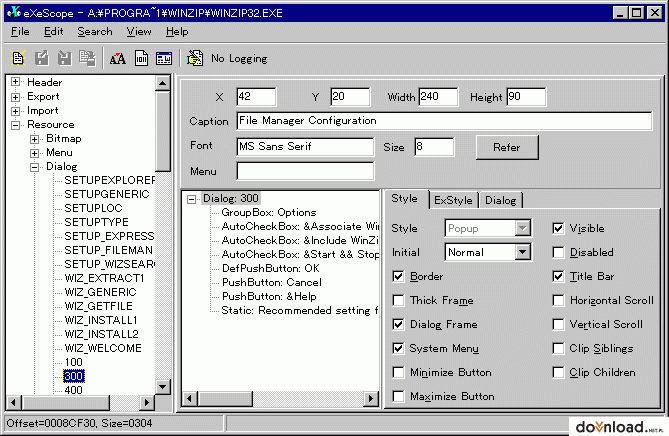Open the File menu
The height and width of the screenshot is (436, 669).
[x=20, y=32]
